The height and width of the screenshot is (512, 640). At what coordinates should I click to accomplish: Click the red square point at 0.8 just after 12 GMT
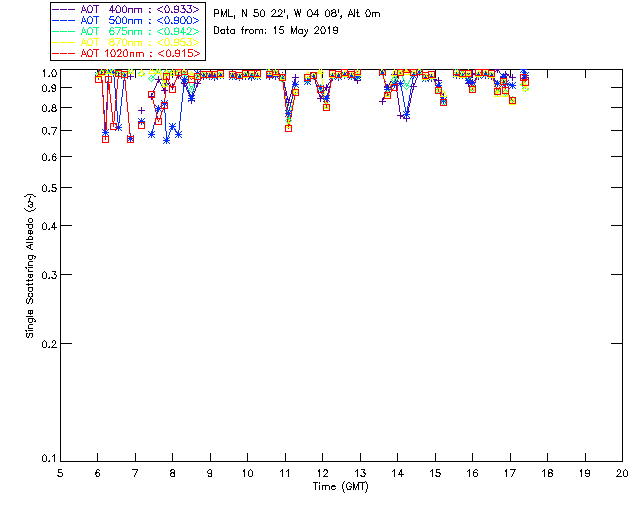pos(326,107)
